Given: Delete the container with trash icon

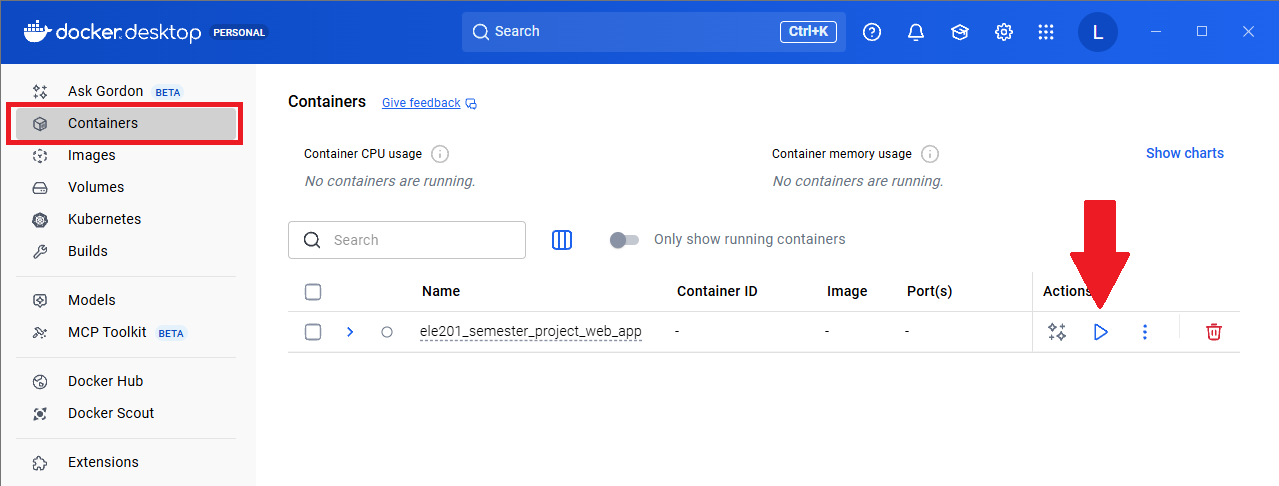Looking at the screenshot, I should pos(1214,332).
